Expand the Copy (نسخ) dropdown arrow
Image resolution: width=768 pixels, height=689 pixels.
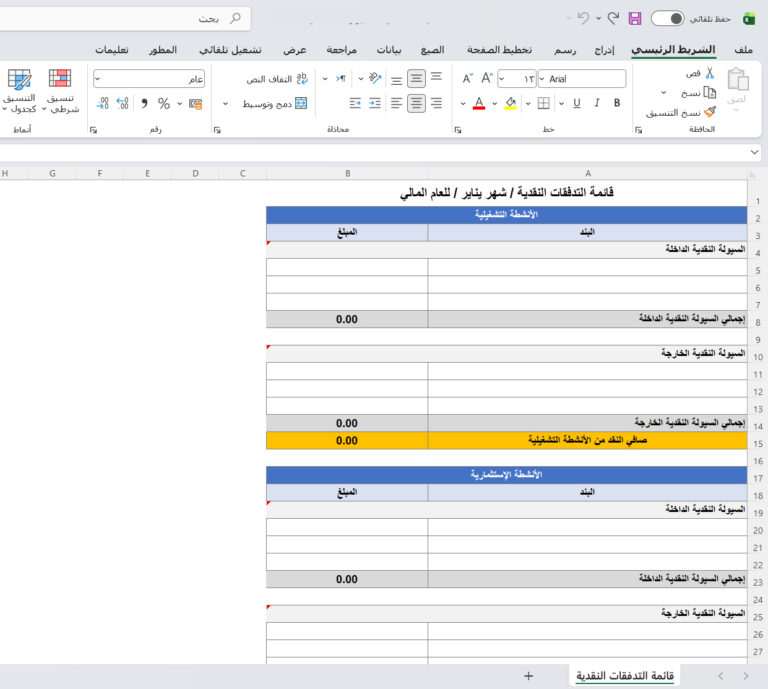[x=664, y=93]
